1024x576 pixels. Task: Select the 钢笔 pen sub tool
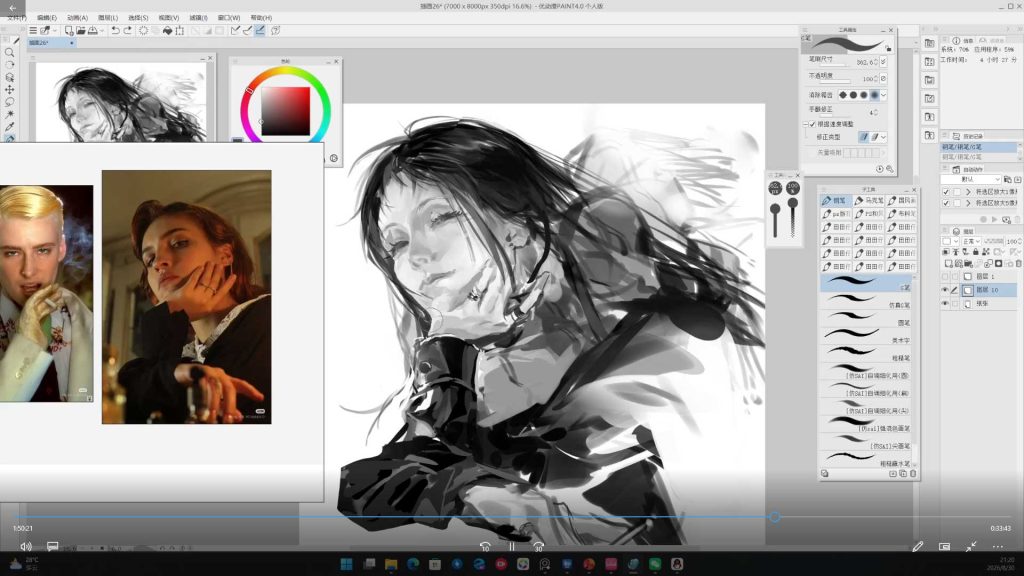(835, 200)
